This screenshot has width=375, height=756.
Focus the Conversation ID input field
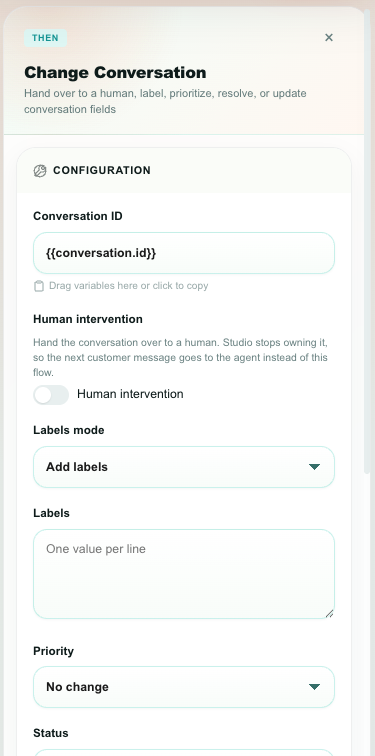click(184, 253)
